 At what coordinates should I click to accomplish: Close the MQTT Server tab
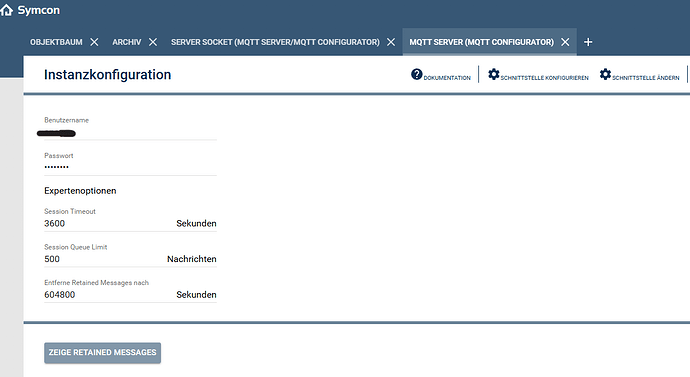(x=565, y=42)
